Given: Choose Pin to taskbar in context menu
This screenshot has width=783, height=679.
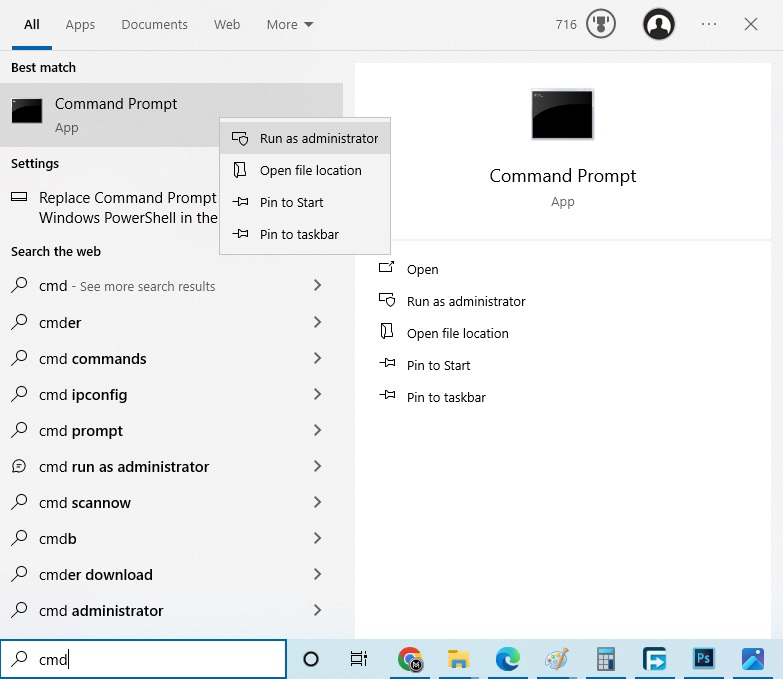Looking at the screenshot, I should (x=298, y=235).
